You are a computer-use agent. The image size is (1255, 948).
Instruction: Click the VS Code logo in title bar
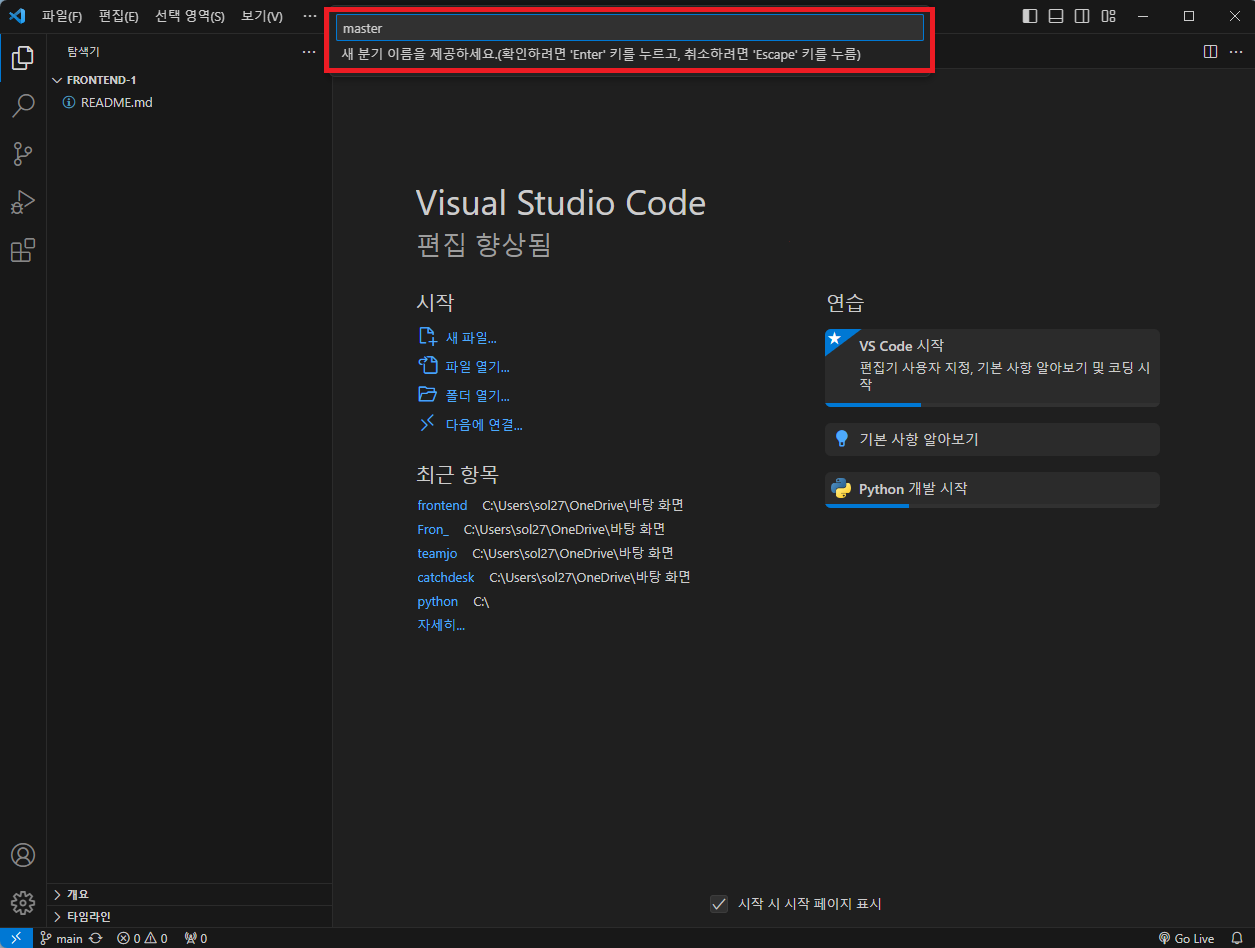tap(16, 16)
